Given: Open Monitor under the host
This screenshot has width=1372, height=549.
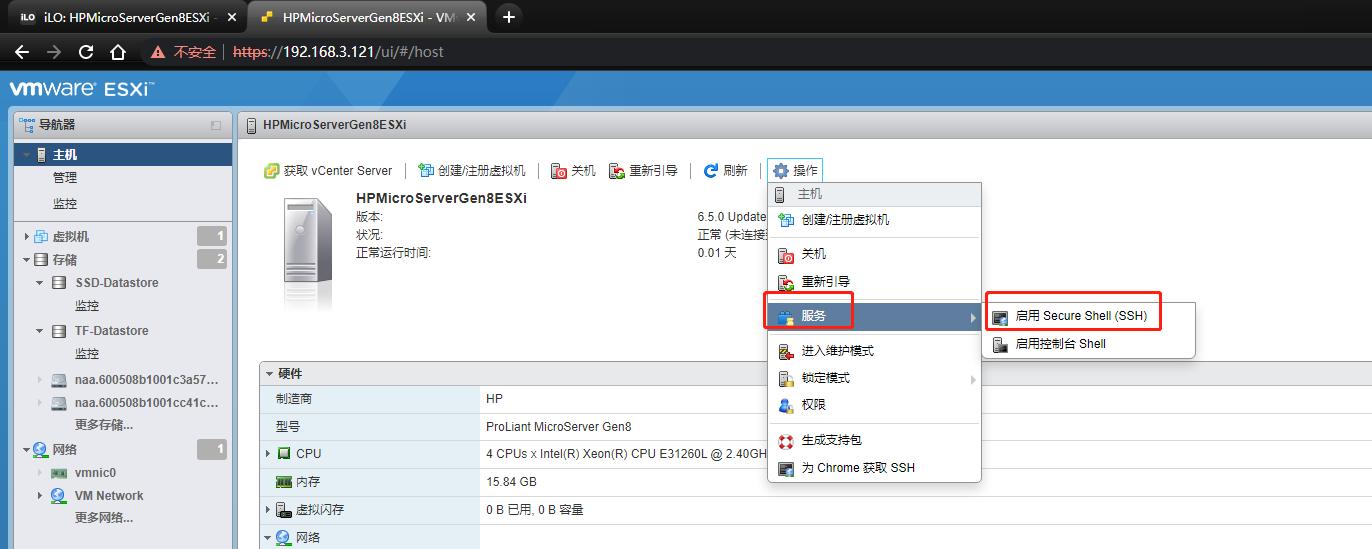Looking at the screenshot, I should point(65,203).
